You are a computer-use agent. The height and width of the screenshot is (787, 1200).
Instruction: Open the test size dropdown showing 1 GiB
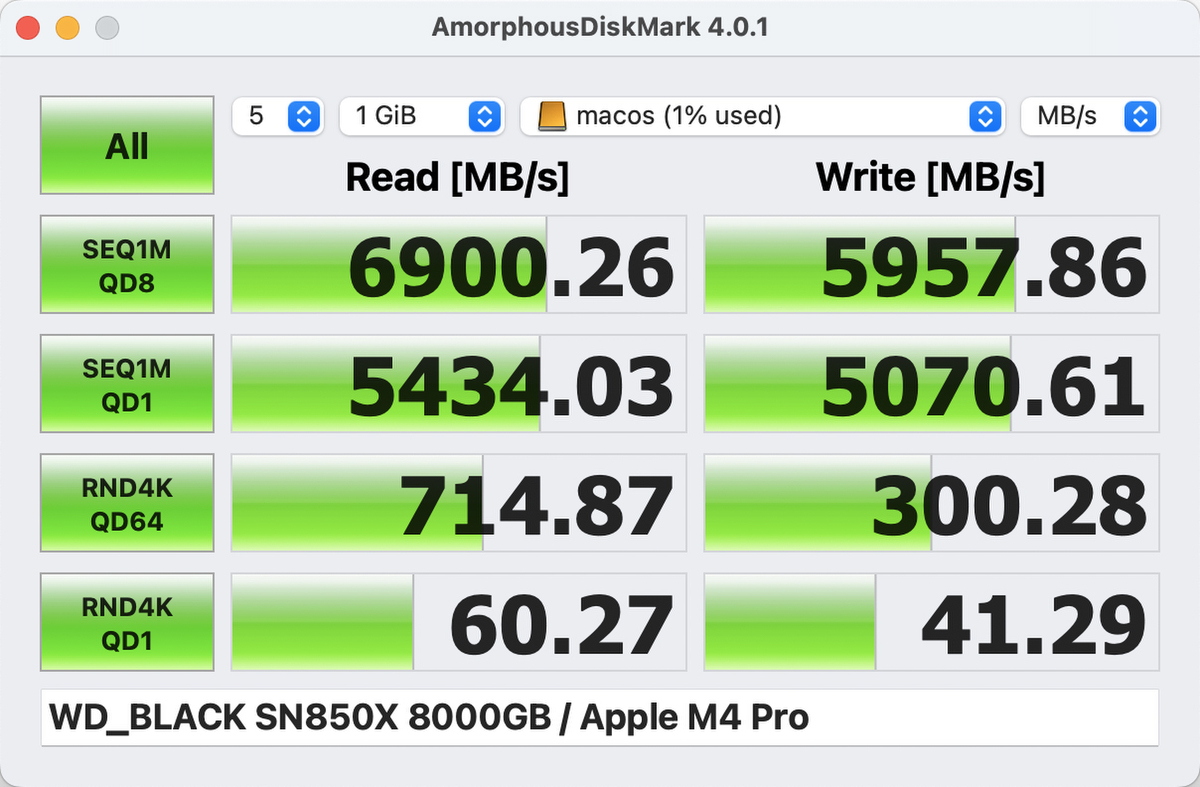[x=421, y=116]
